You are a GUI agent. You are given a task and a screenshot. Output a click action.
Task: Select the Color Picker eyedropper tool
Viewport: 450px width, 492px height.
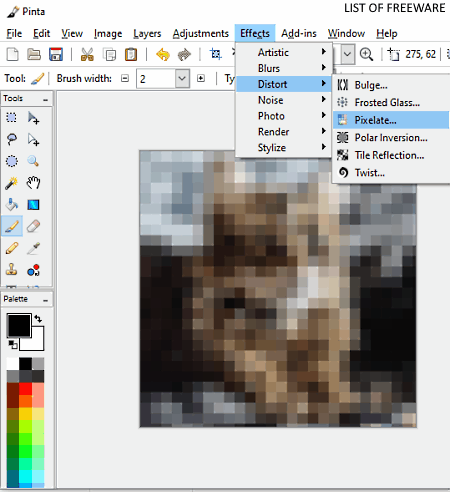coord(33,248)
